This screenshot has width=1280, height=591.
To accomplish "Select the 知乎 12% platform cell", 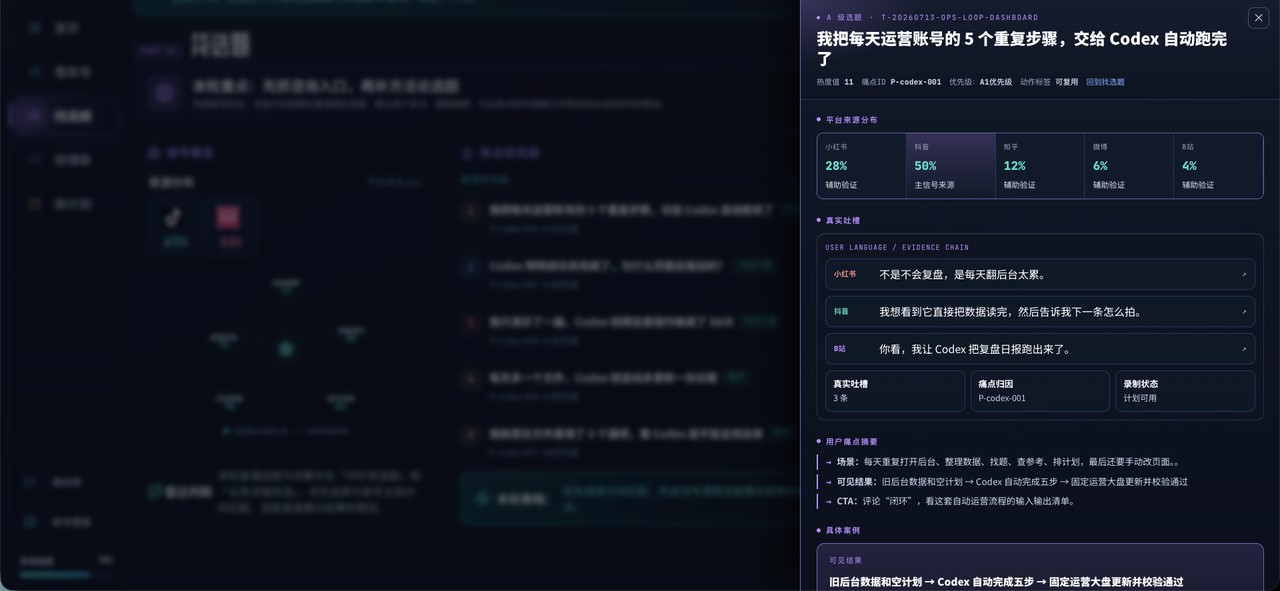I will [1040, 166].
